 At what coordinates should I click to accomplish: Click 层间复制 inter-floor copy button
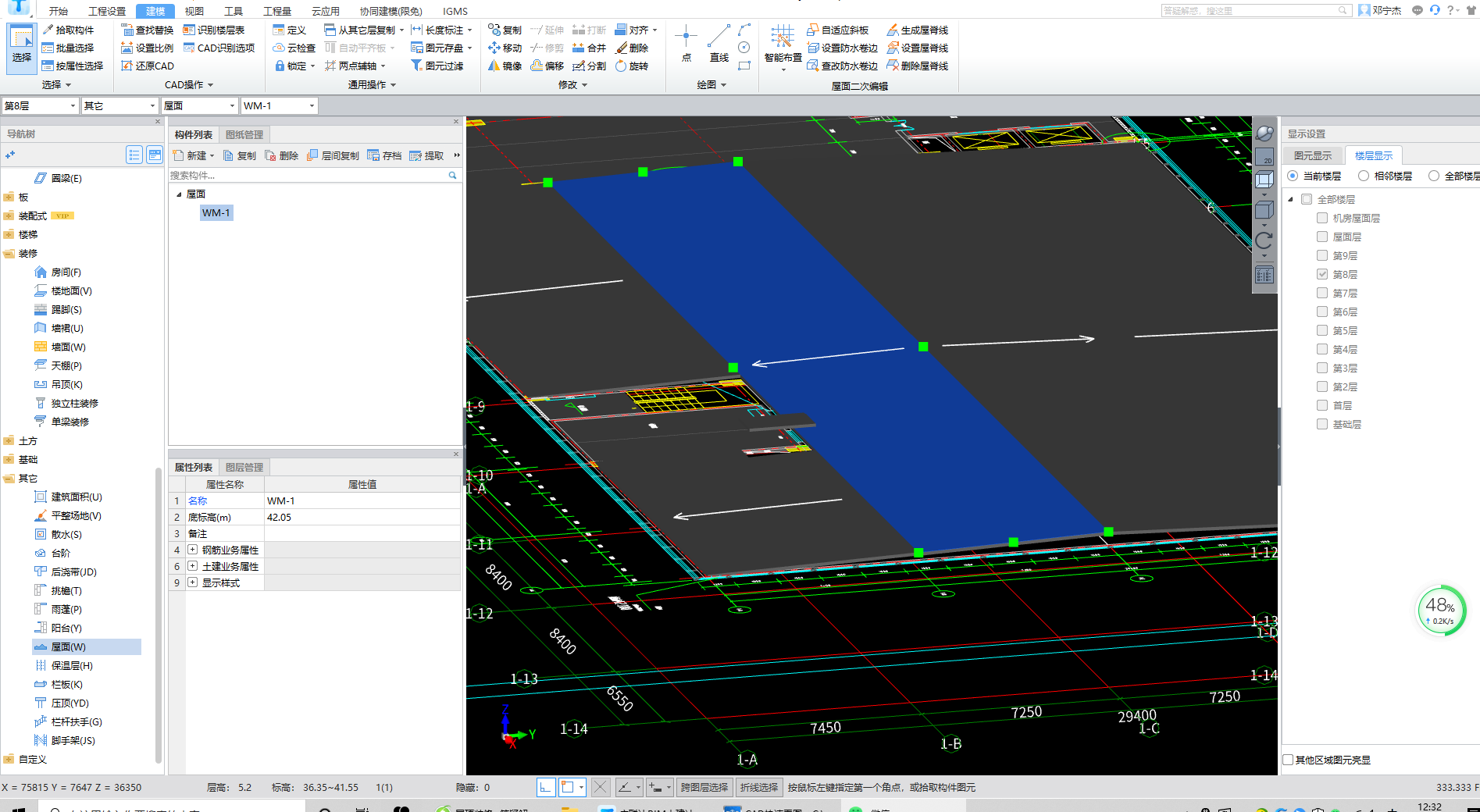(x=333, y=155)
